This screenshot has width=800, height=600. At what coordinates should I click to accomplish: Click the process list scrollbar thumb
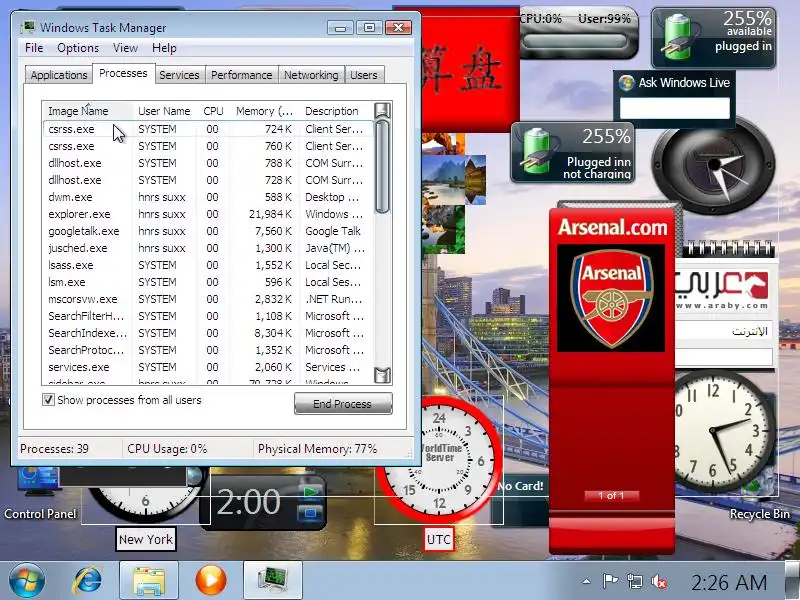[382, 166]
